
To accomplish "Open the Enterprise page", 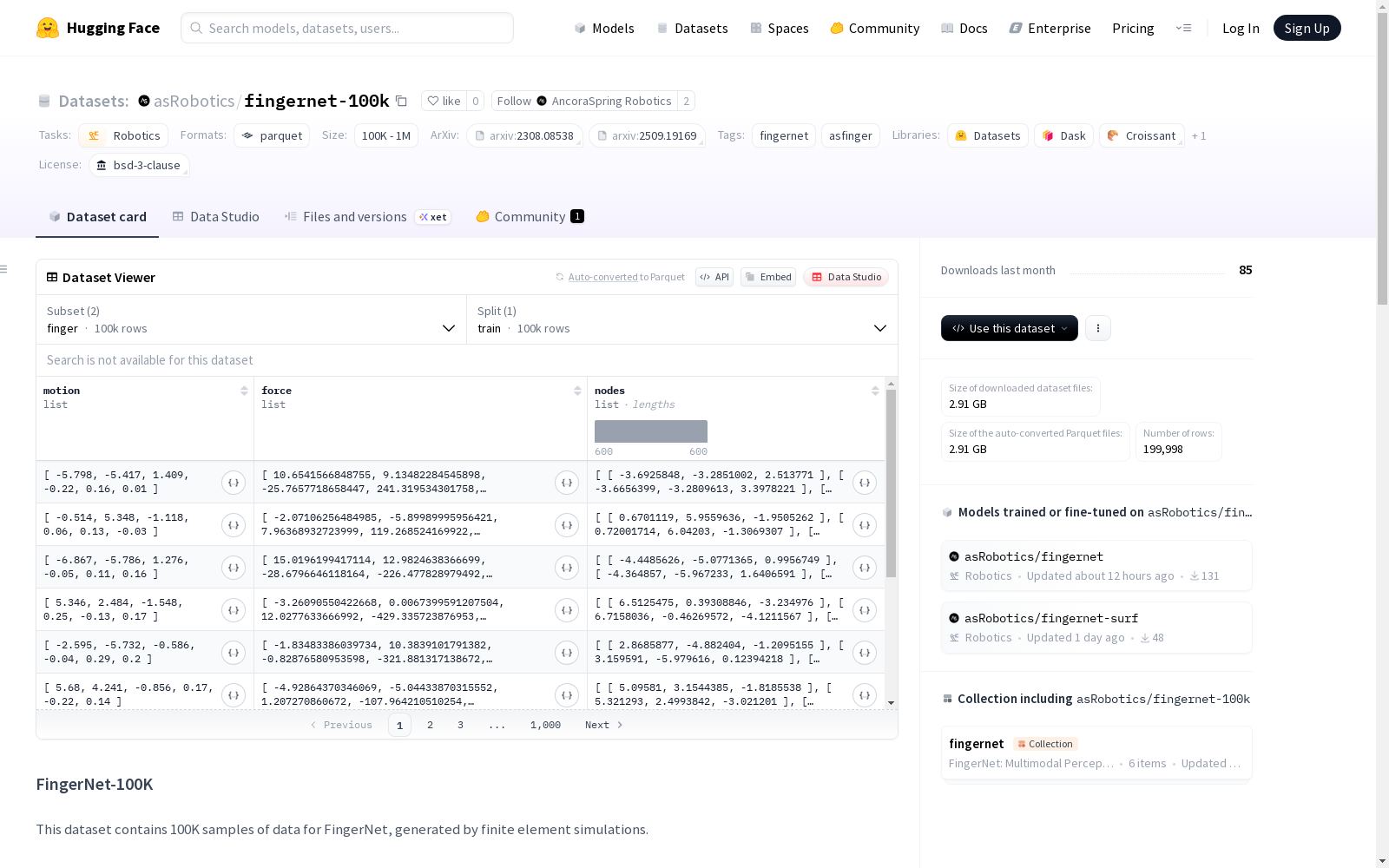I will 1050,28.
